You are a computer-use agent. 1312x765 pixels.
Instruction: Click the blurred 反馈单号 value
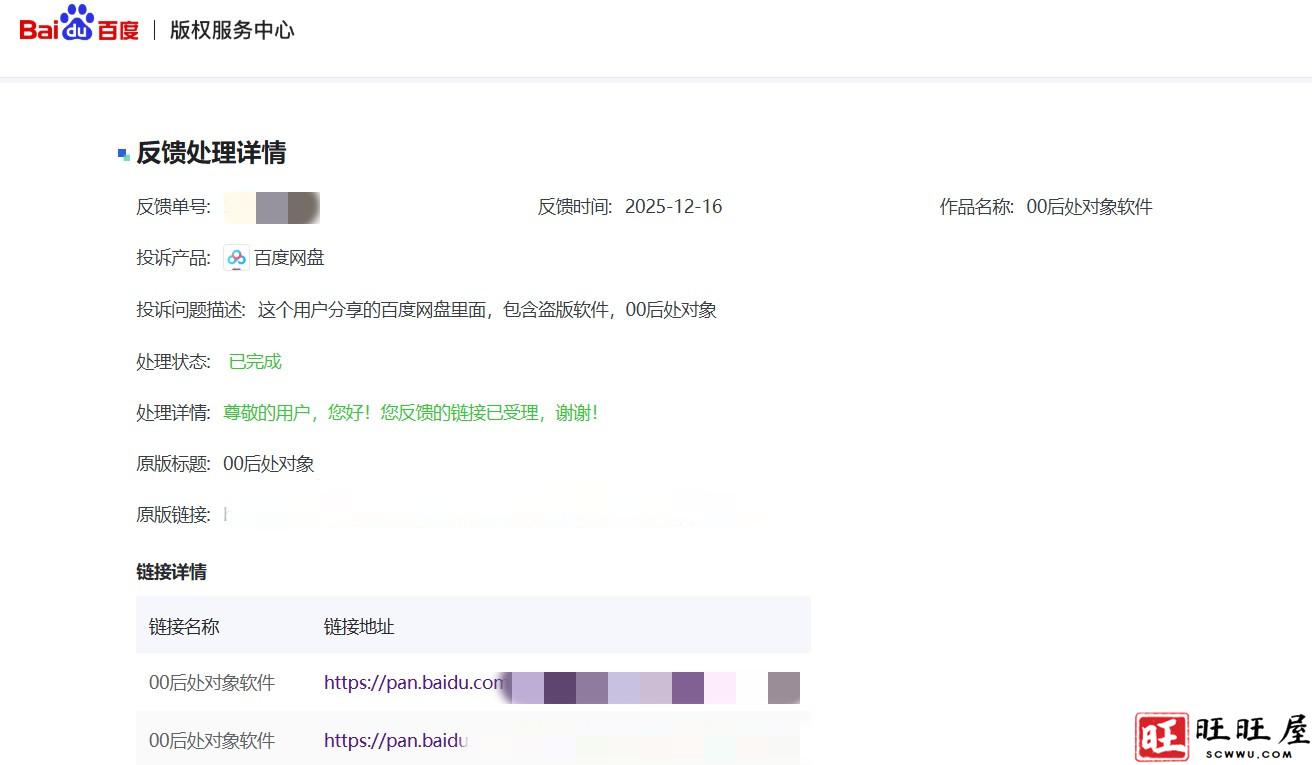click(x=272, y=207)
